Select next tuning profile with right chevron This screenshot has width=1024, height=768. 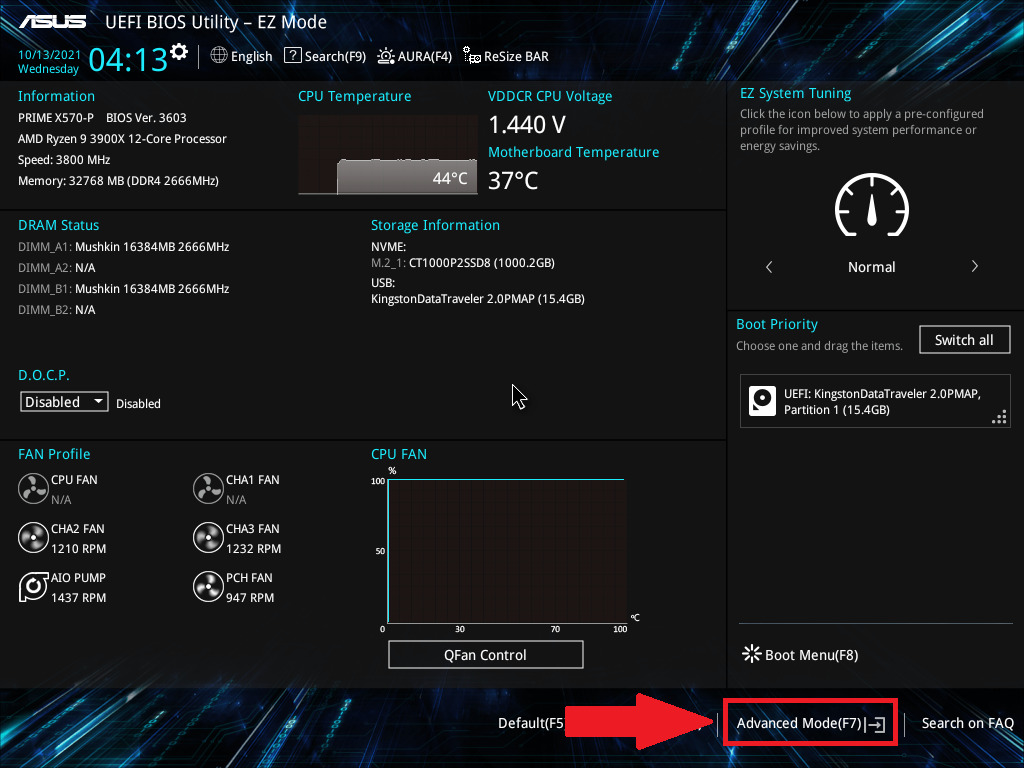[974, 267]
